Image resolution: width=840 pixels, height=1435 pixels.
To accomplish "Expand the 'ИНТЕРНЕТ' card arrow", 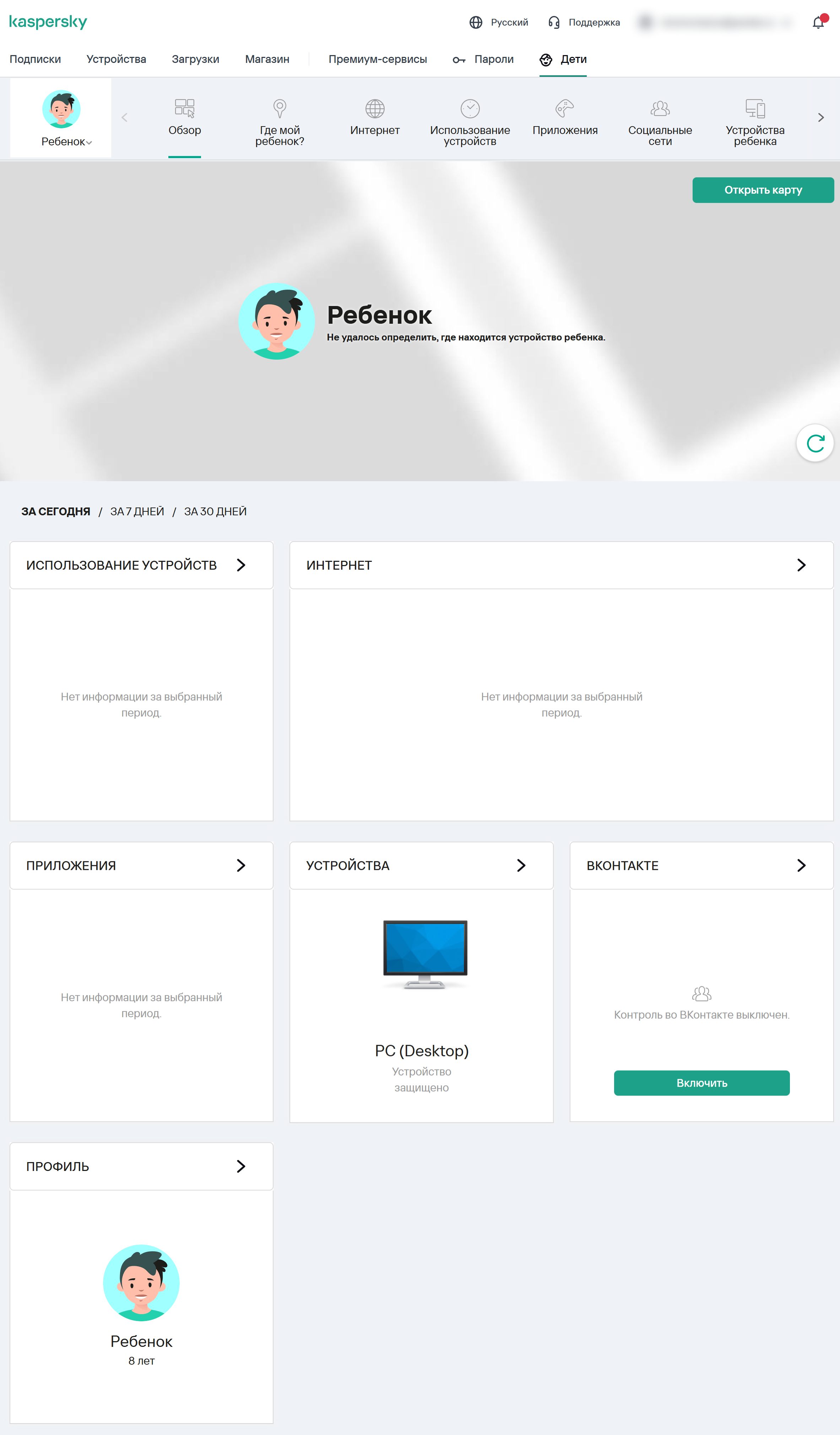I will coord(801,565).
